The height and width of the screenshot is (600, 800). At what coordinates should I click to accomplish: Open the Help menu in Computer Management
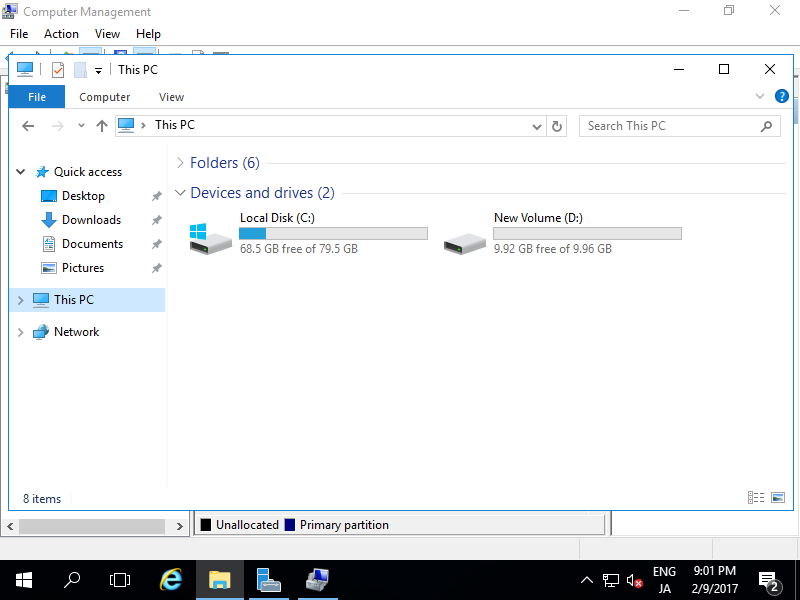(x=148, y=34)
